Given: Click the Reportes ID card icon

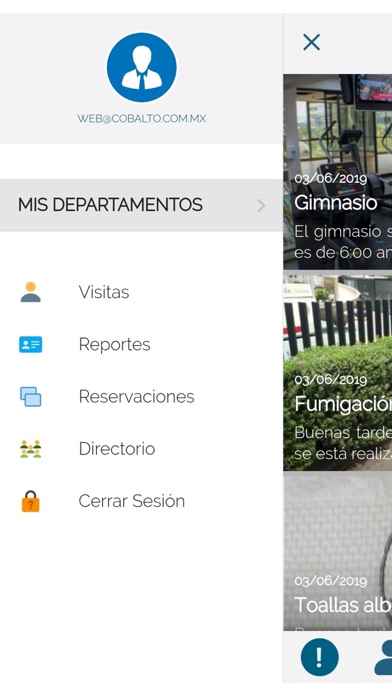Looking at the screenshot, I should [31, 344].
